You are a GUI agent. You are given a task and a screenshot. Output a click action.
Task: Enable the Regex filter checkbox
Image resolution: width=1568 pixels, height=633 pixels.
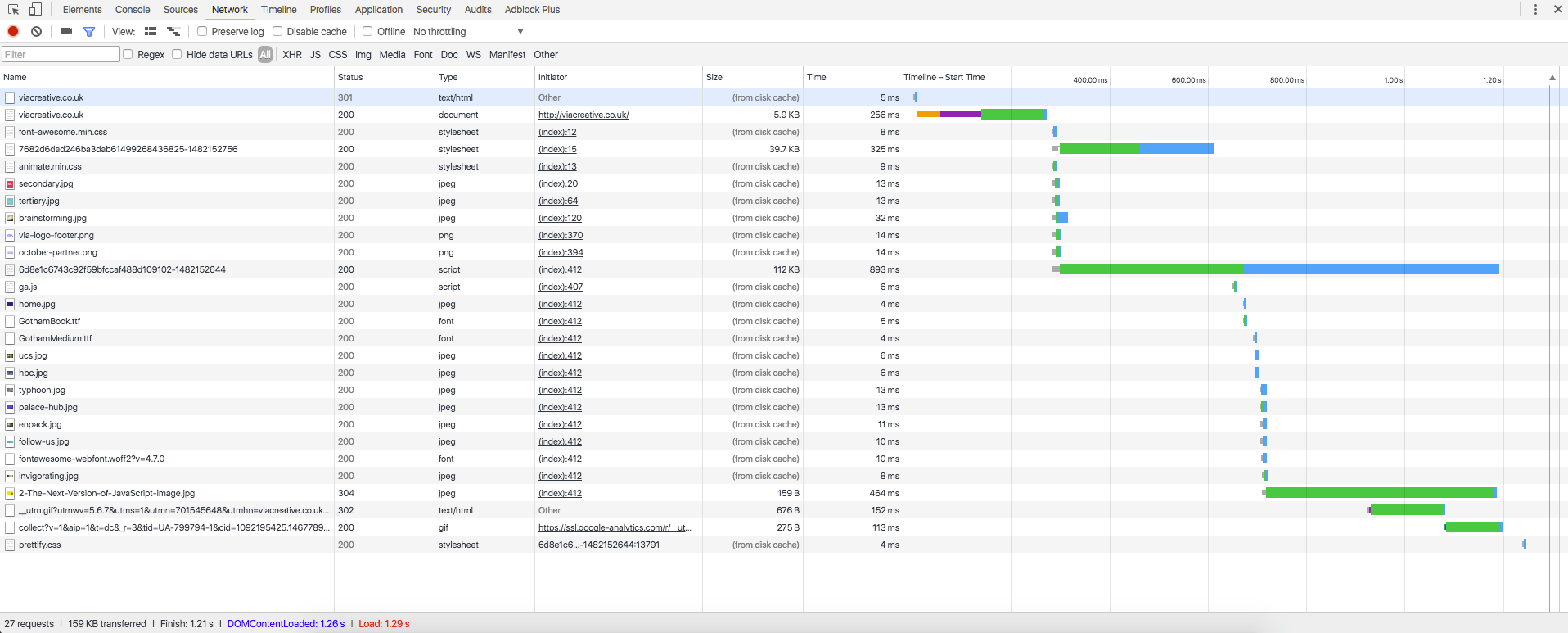click(128, 54)
